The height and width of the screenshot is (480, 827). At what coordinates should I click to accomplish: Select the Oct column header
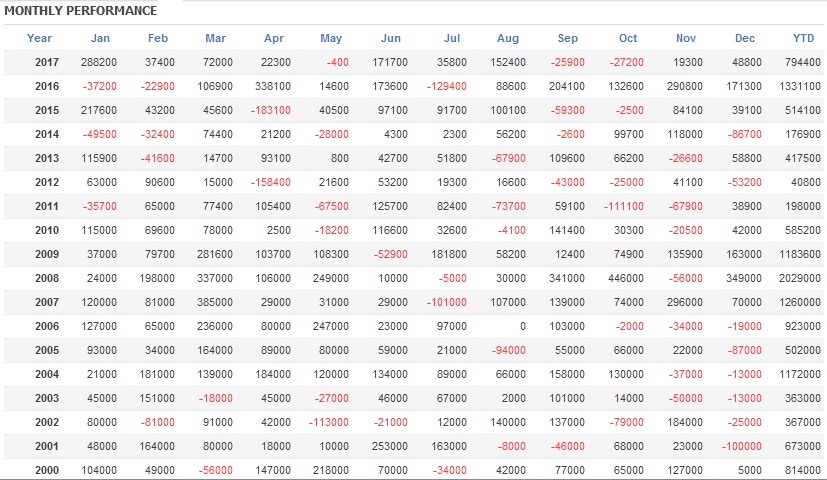[628, 39]
